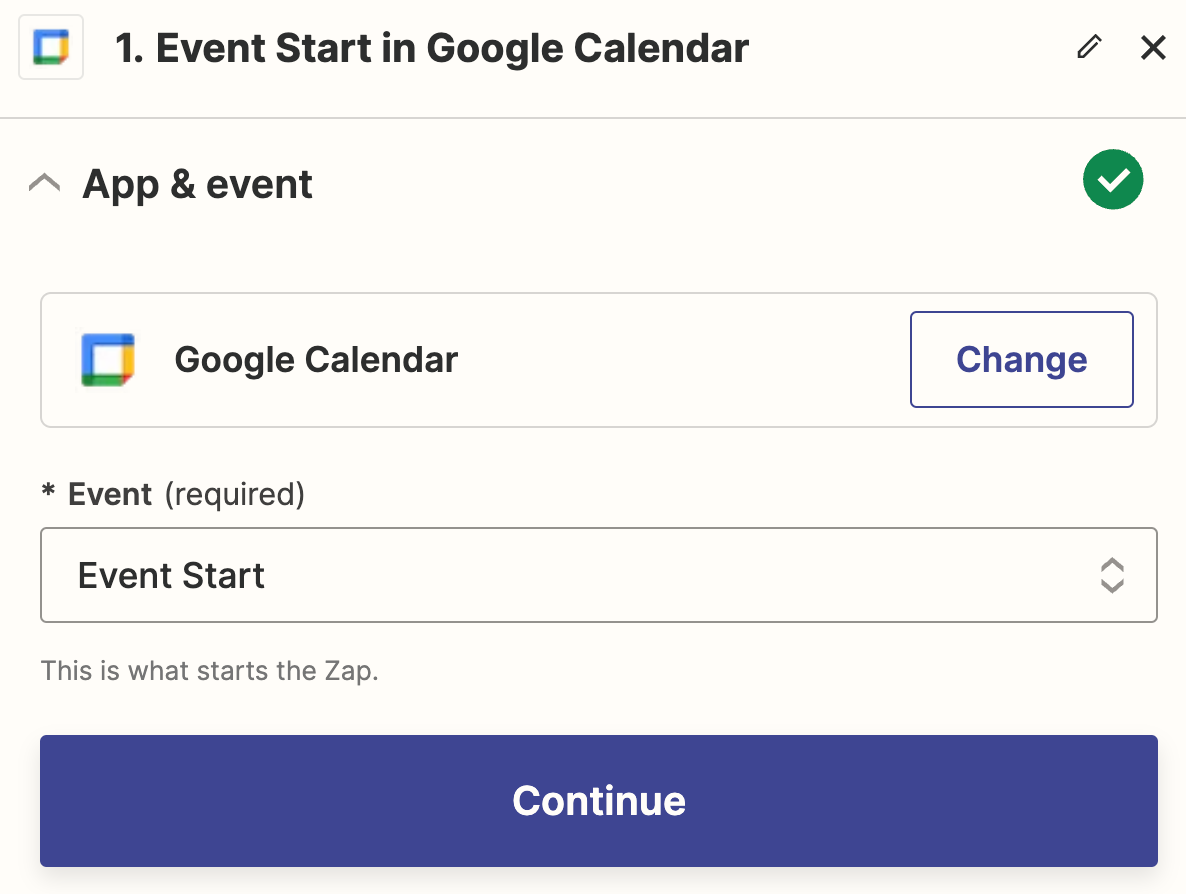1186x894 pixels.
Task: Collapse the App & event section chevron
Action: [x=45, y=184]
